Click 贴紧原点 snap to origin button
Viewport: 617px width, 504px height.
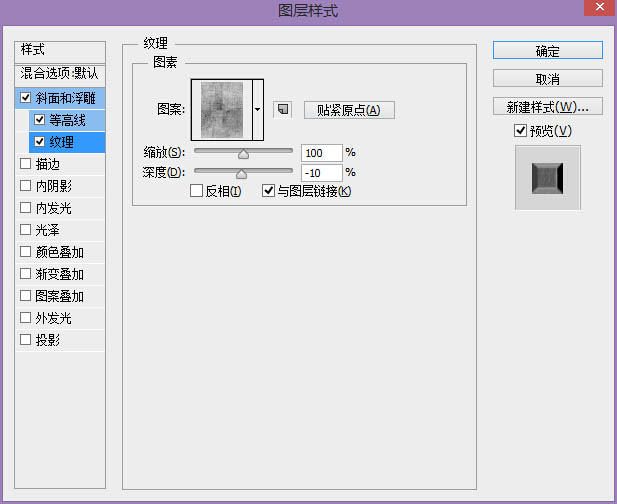(349, 110)
